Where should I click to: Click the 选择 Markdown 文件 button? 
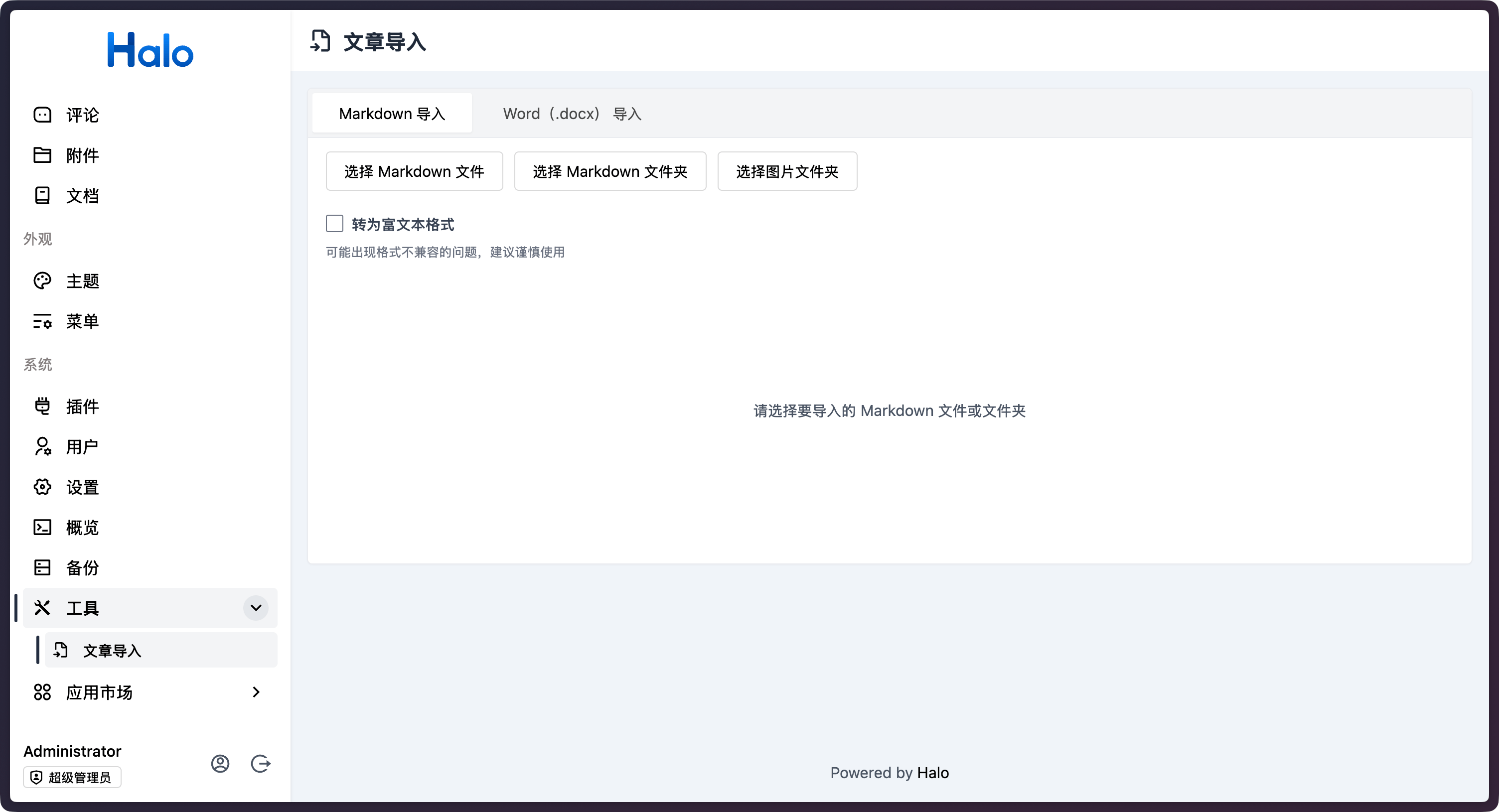[x=414, y=171]
